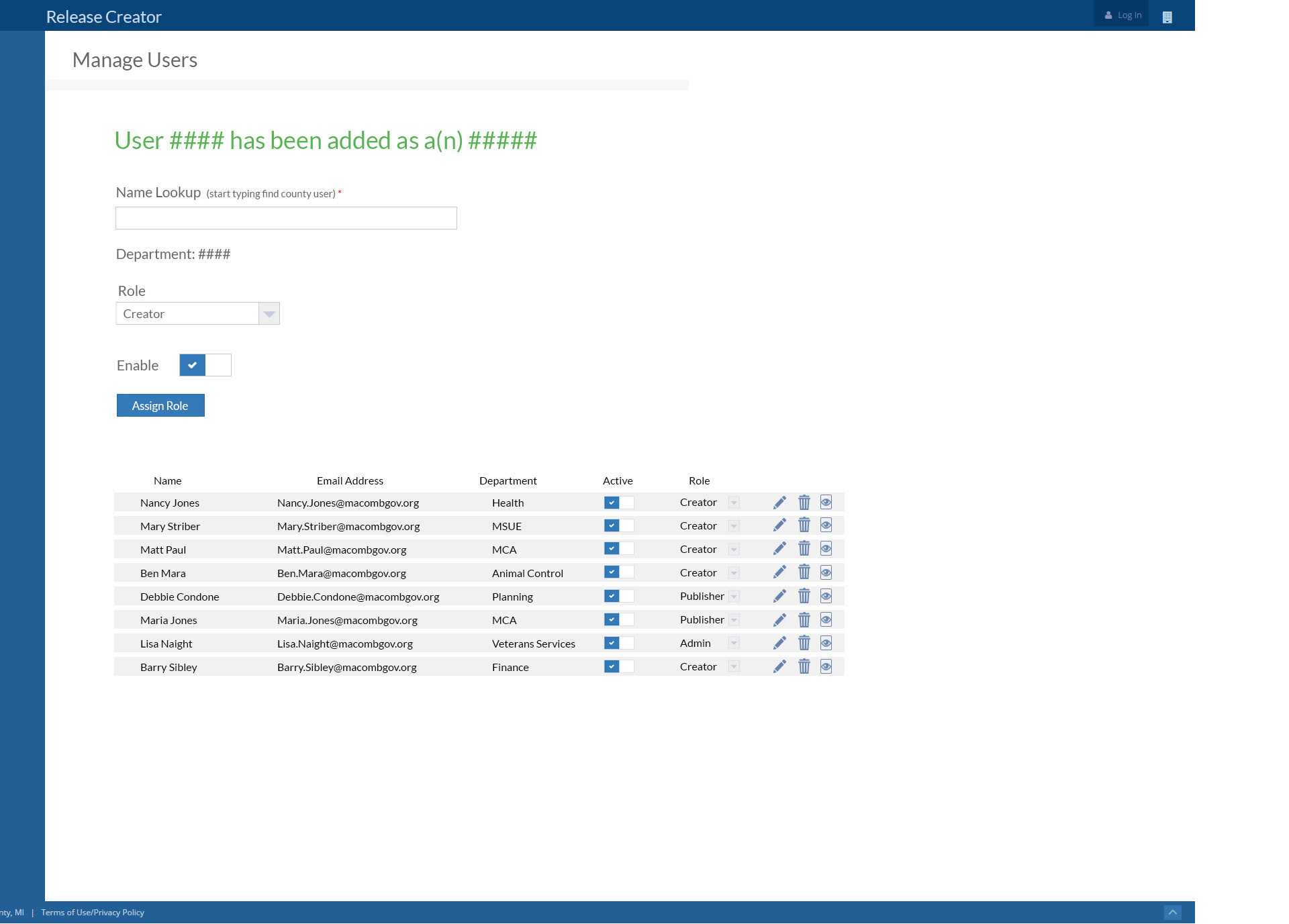
Task: Toggle the Enable switch
Action: 205,365
